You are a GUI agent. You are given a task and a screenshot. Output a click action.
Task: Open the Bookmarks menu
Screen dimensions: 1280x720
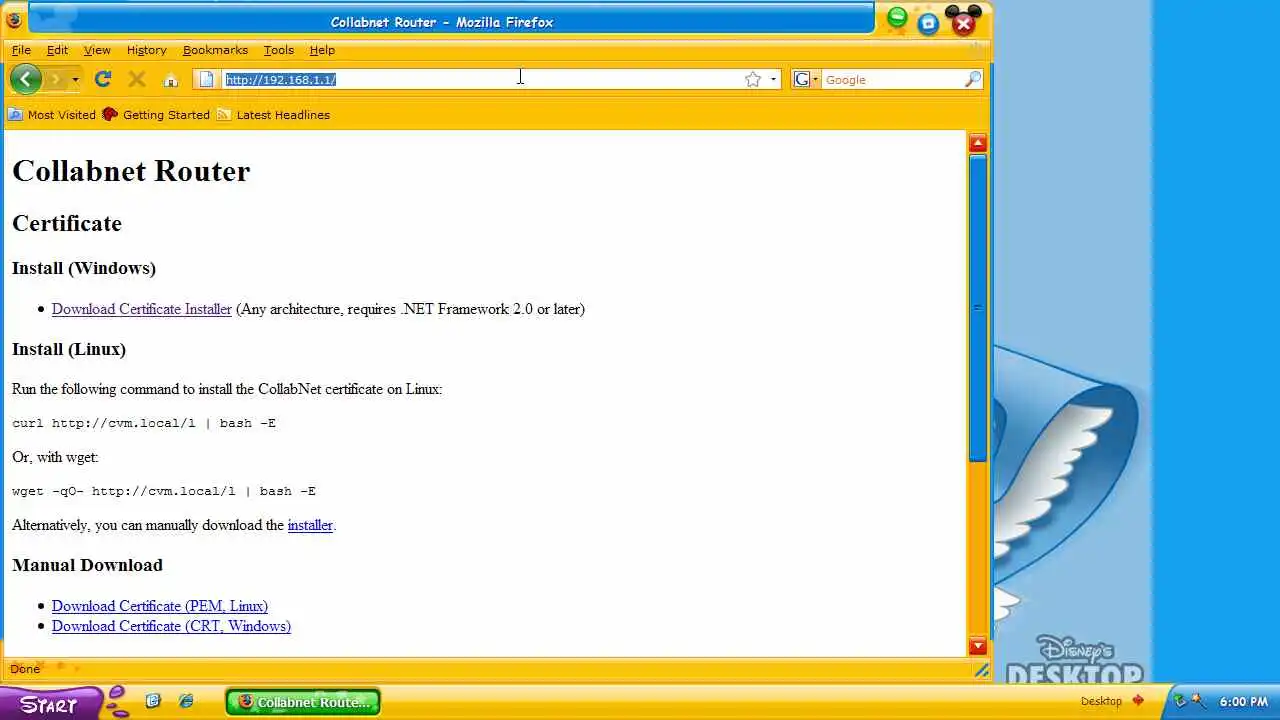pos(215,50)
